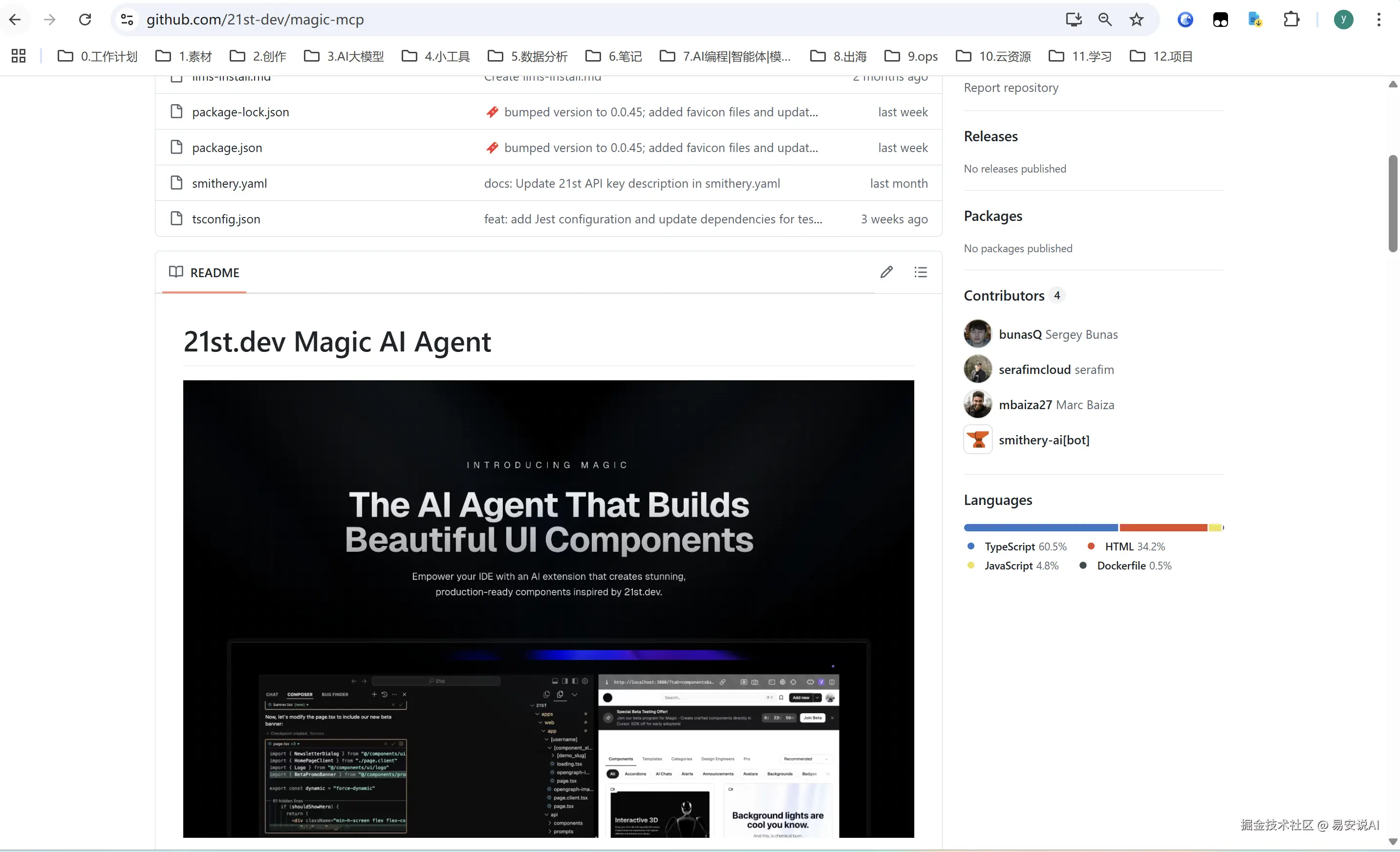Viewport: 1400px width, 852px height.
Task: Open the README outline list icon
Action: [921, 272]
